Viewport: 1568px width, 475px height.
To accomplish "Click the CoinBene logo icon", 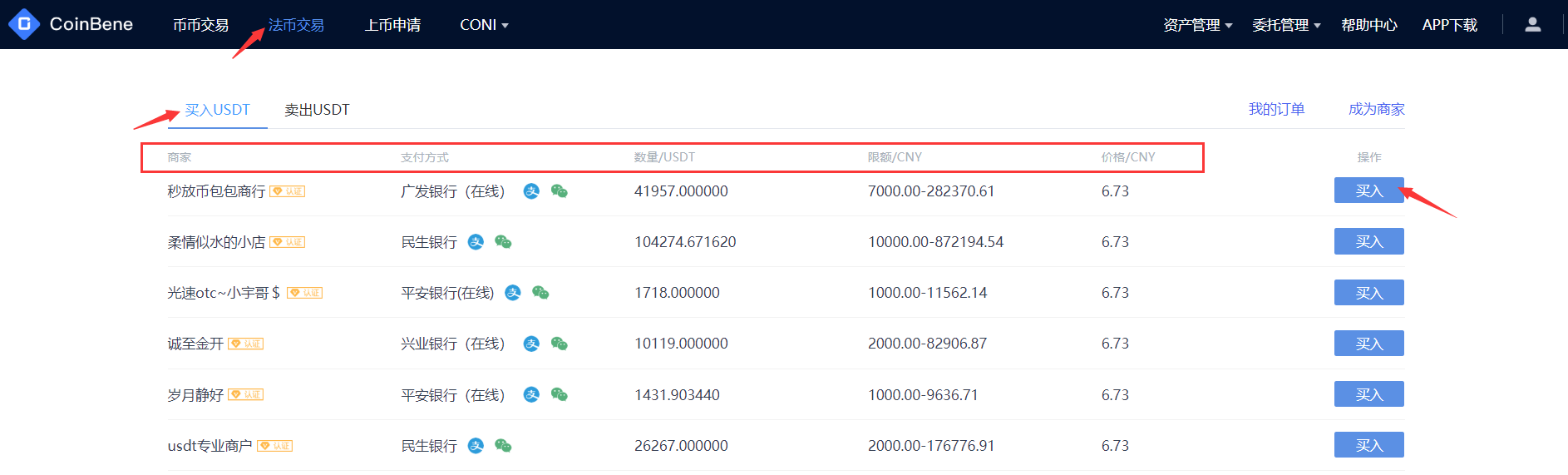I will [24, 24].
